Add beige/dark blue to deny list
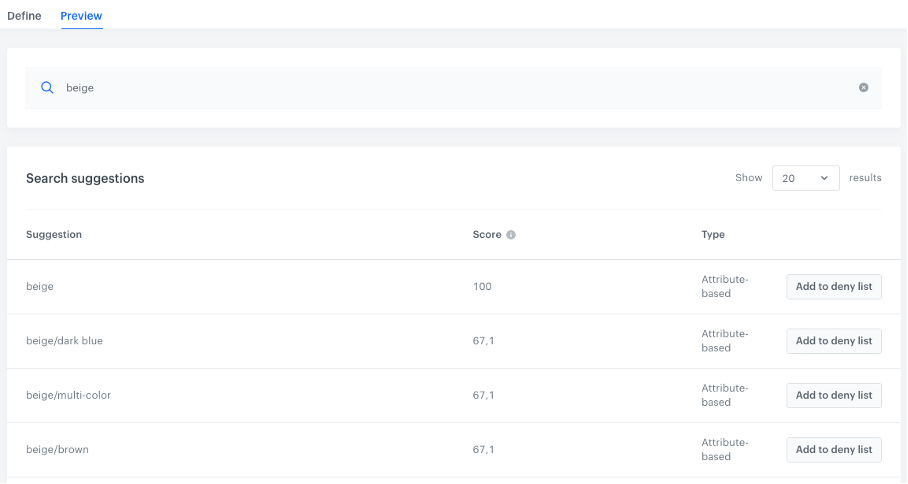 (833, 341)
